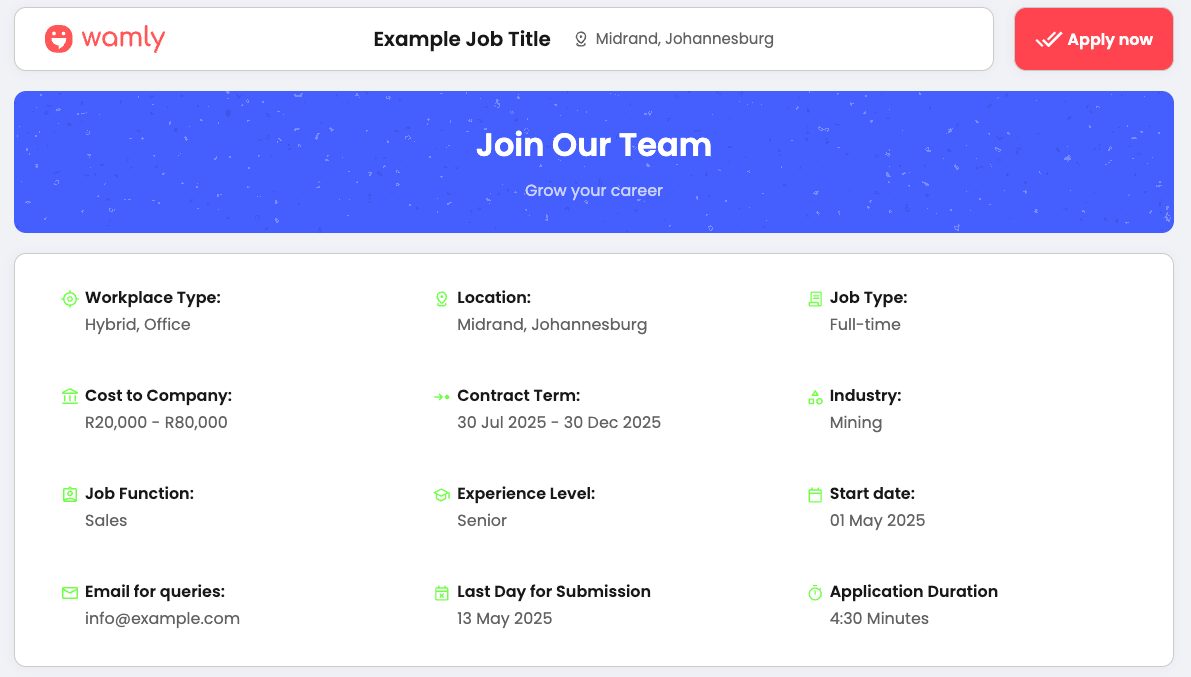Click the Start date calendar icon
The height and width of the screenshot is (677, 1191).
pyautogui.click(x=815, y=494)
